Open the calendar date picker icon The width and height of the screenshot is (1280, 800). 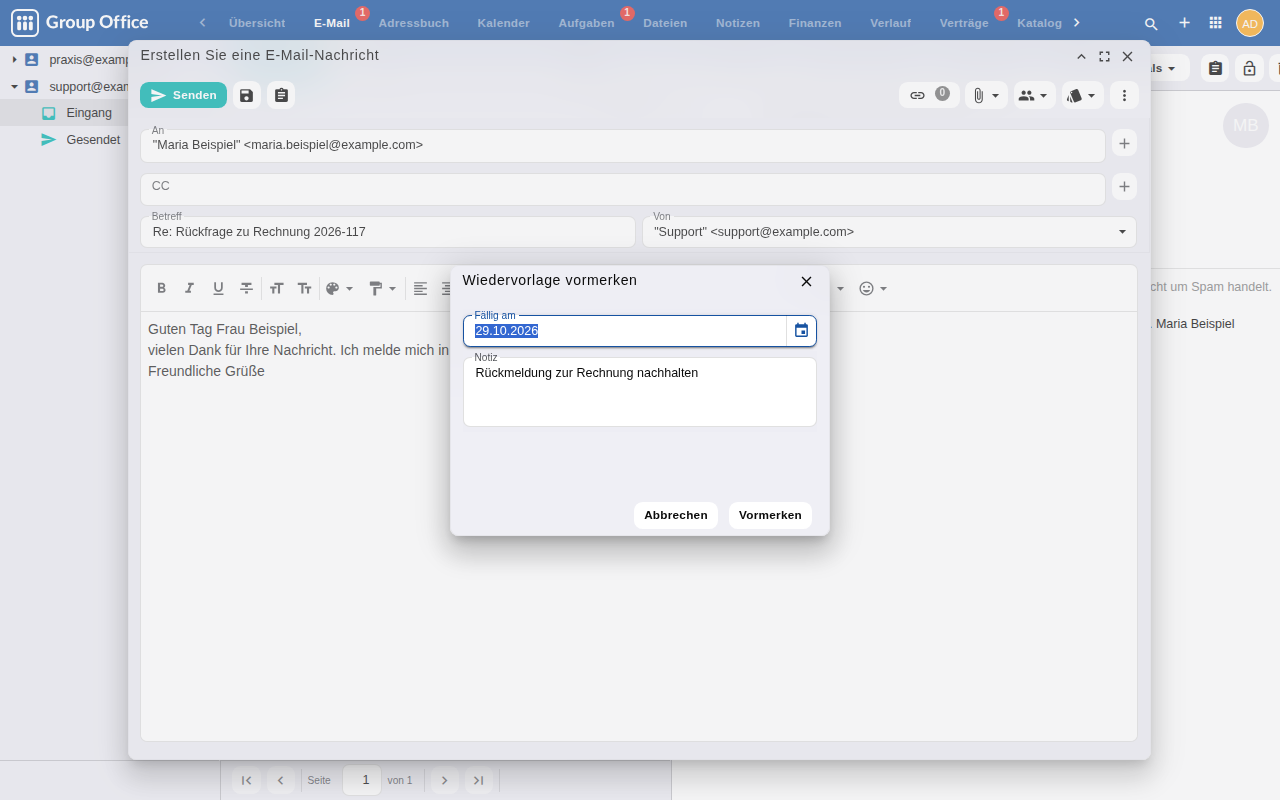coord(801,330)
